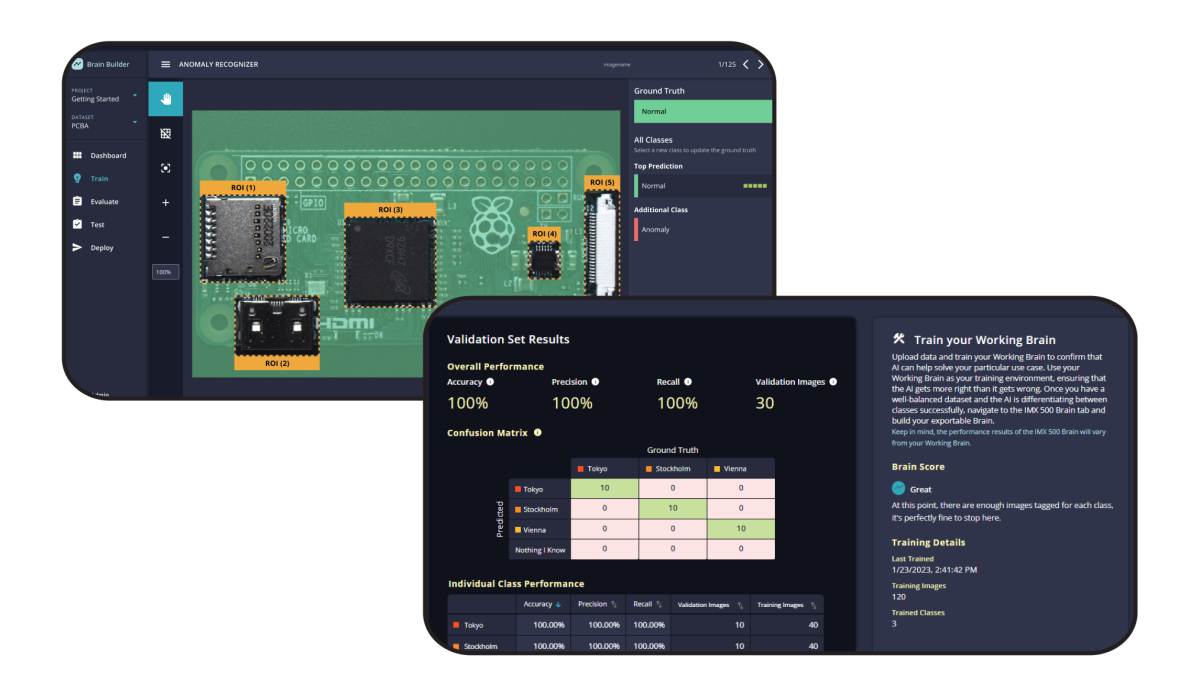Click the Dashboard grid icon
Image resolution: width=1200 pixels, height=697 pixels.
tap(77, 156)
